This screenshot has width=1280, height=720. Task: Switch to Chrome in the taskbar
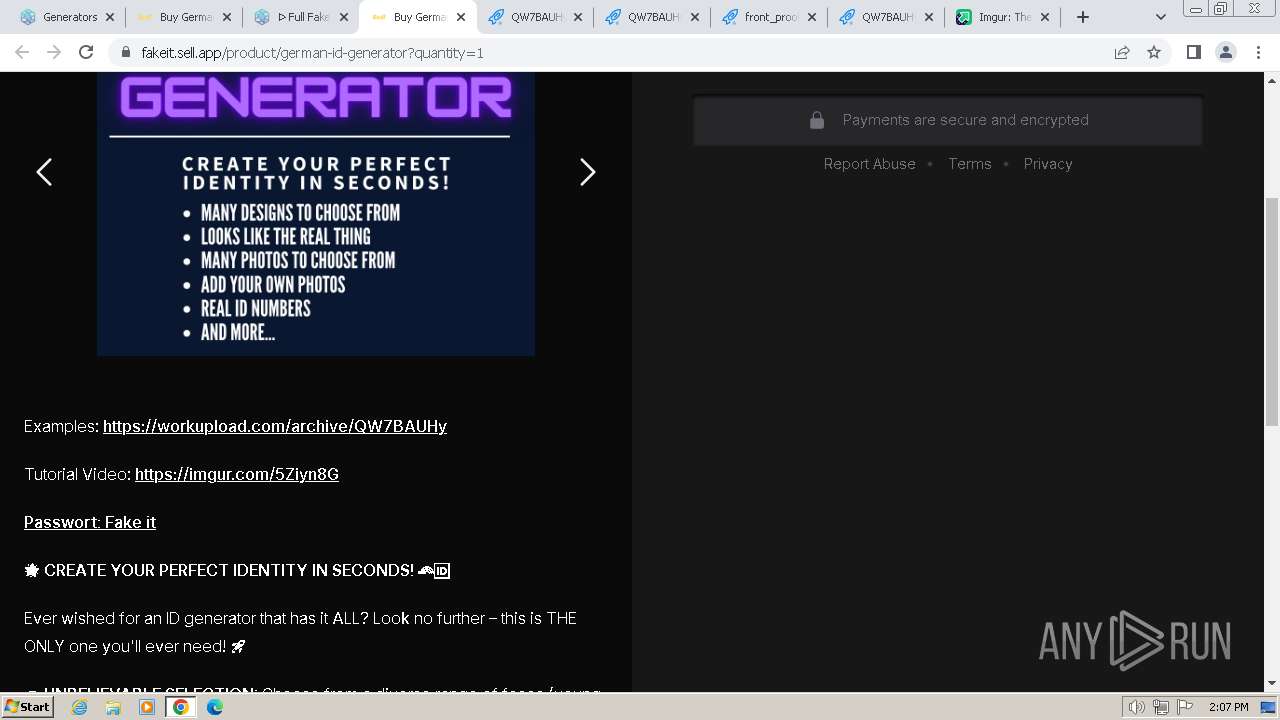coord(181,707)
